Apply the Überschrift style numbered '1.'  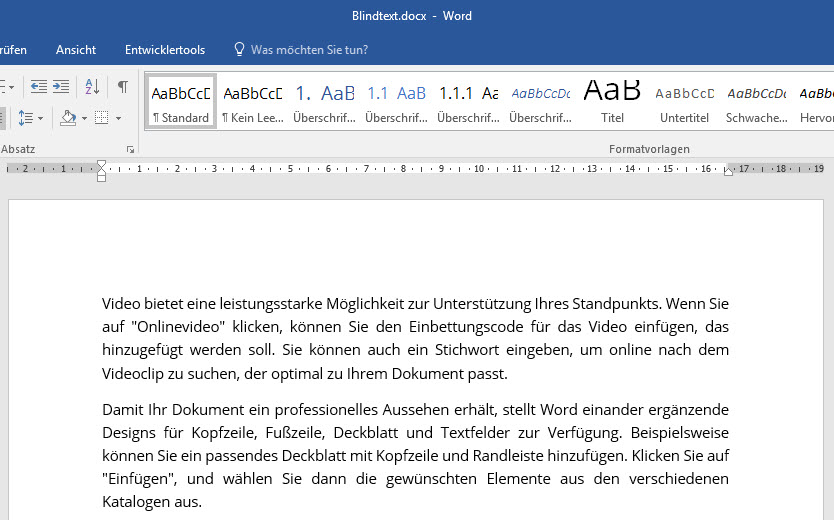point(324,101)
